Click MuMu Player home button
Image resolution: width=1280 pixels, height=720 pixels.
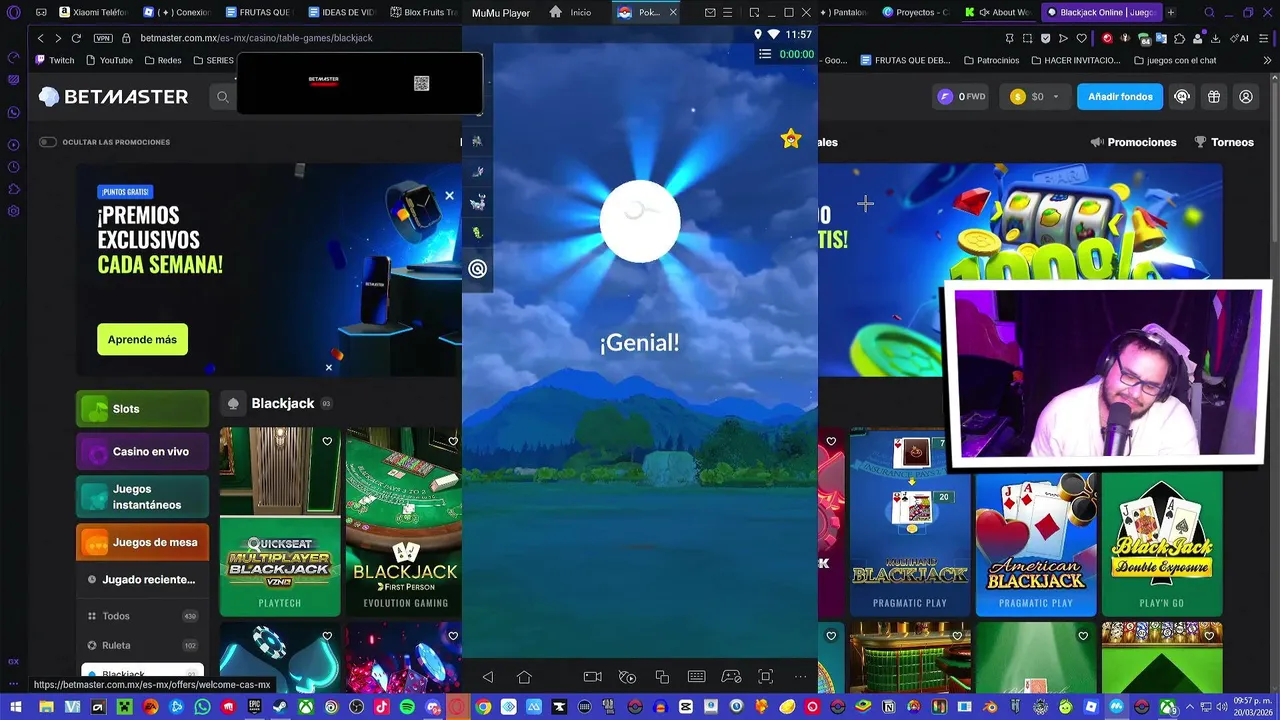point(524,677)
